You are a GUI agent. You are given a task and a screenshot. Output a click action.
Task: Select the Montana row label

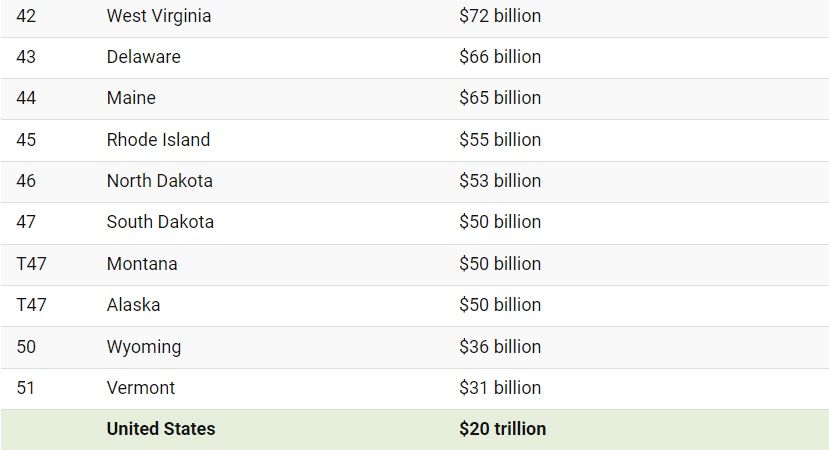click(142, 263)
